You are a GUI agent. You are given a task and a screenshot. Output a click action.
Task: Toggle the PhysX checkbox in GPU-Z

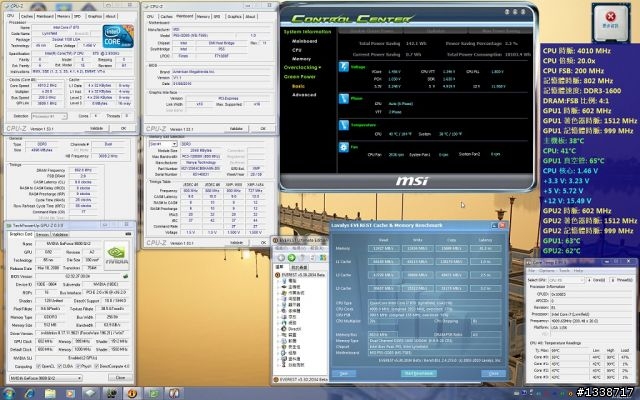tap(79, 367)
